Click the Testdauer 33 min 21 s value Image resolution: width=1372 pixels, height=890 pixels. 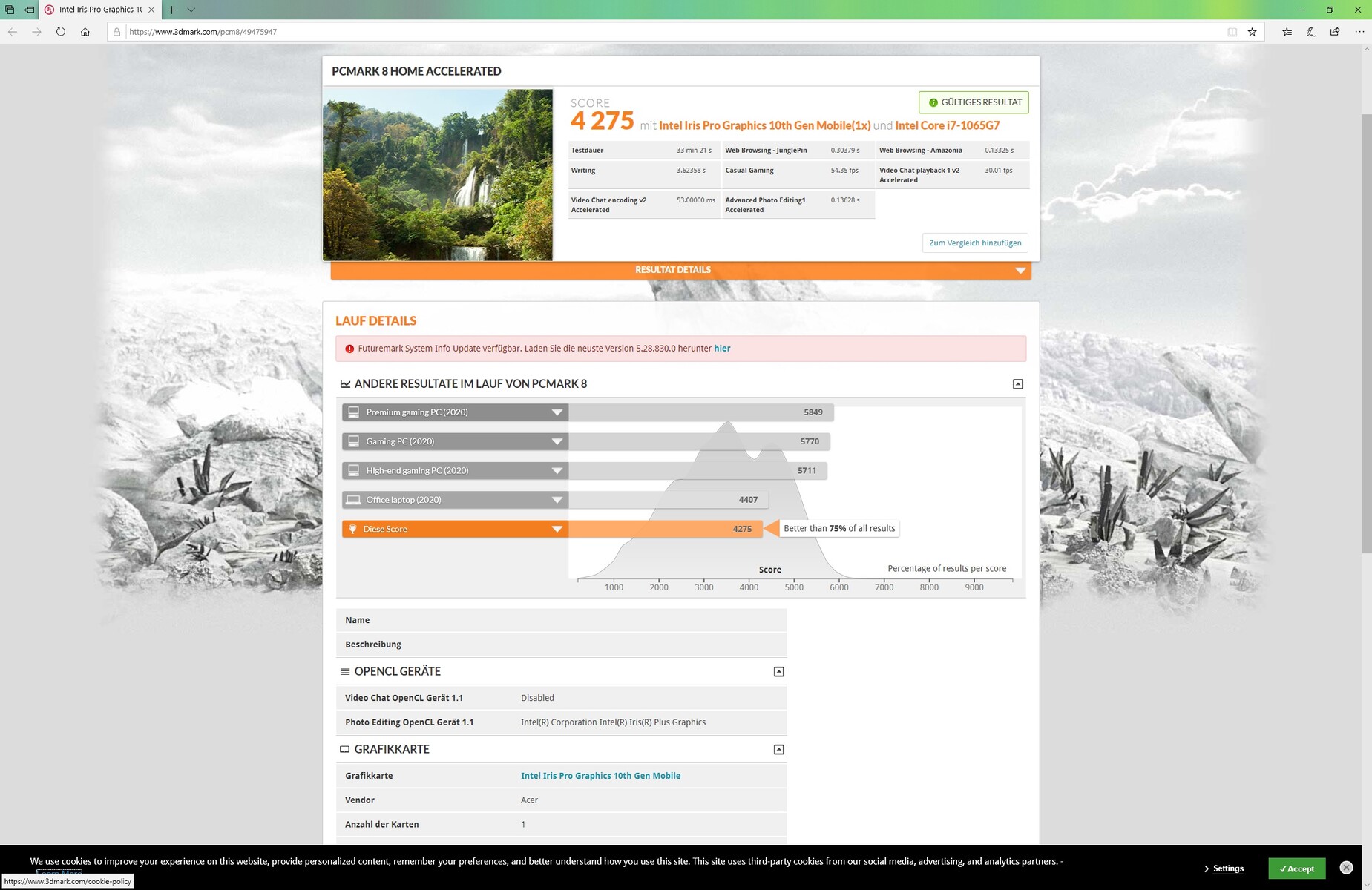pyautogui.click(x=694, y=151)
